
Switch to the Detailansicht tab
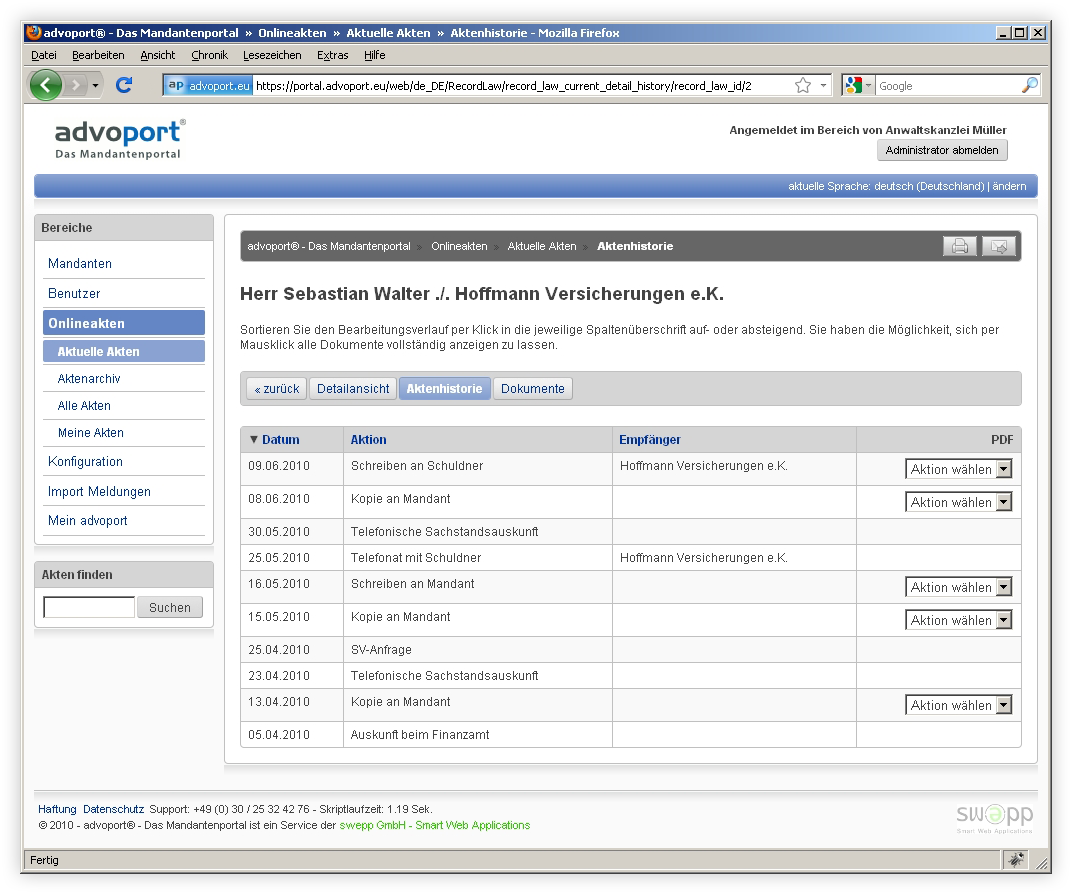click(353, 388)
